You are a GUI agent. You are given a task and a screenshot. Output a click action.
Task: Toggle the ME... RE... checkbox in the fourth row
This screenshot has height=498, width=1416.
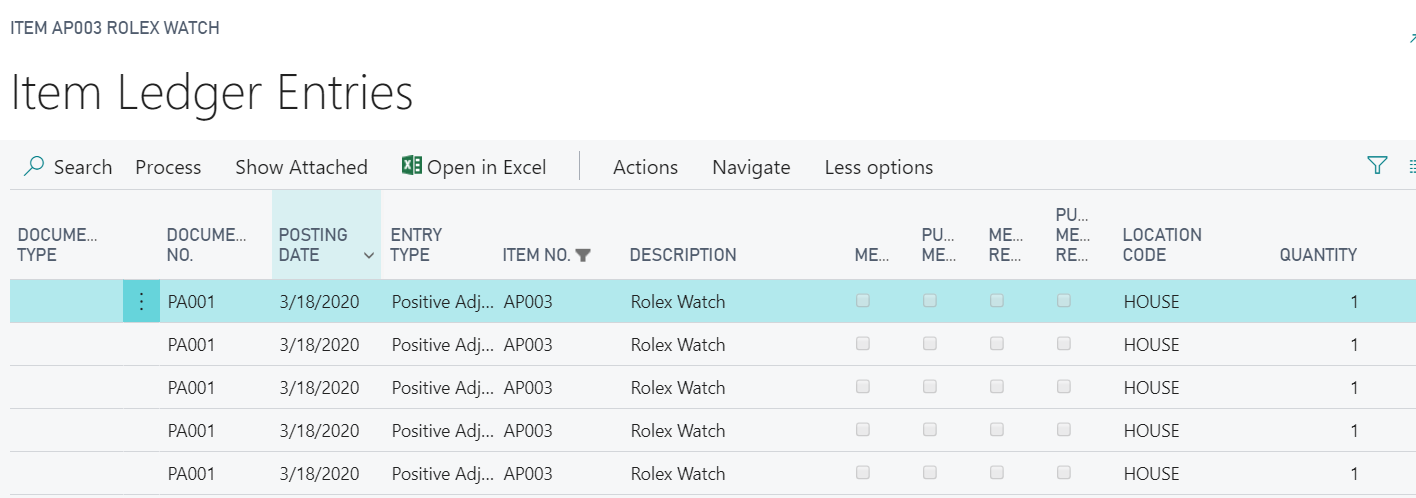click(997, 429)
